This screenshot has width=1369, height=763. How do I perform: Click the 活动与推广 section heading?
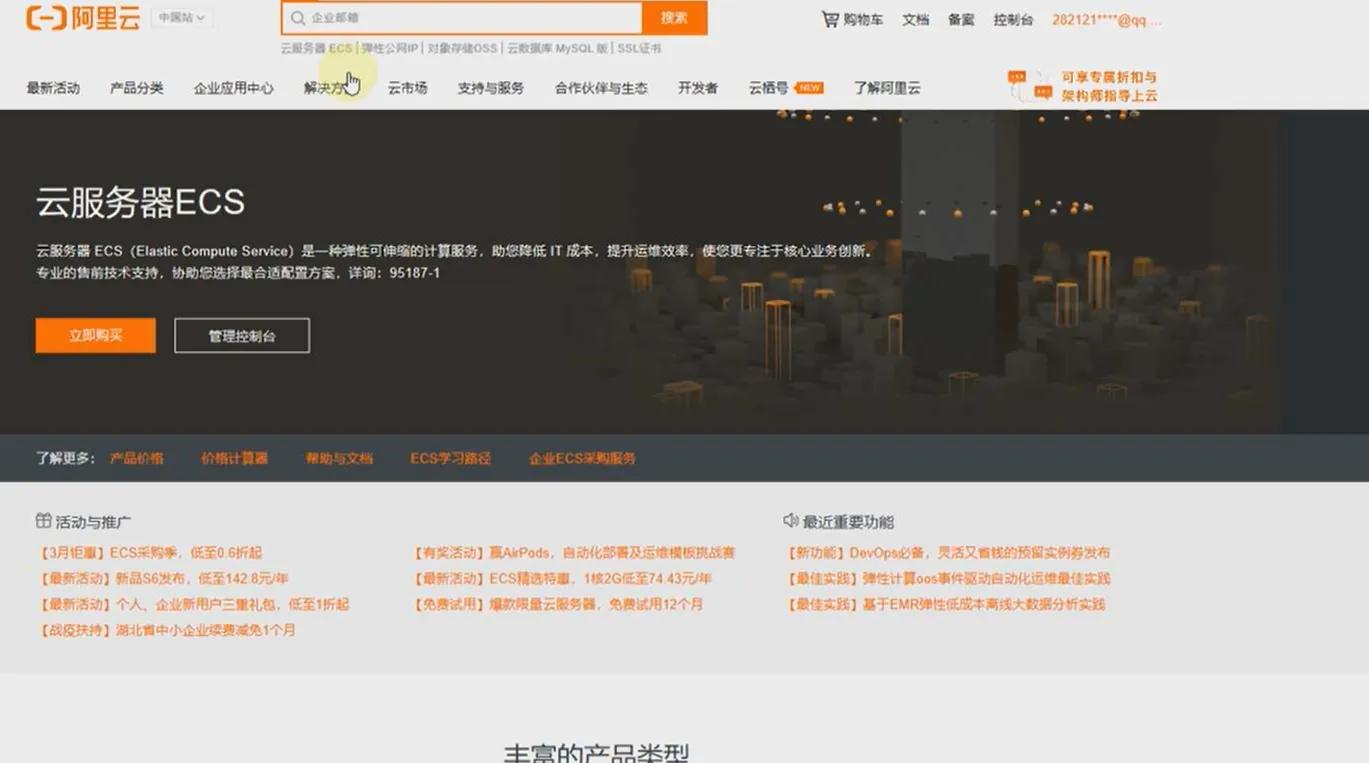[93, 522]
